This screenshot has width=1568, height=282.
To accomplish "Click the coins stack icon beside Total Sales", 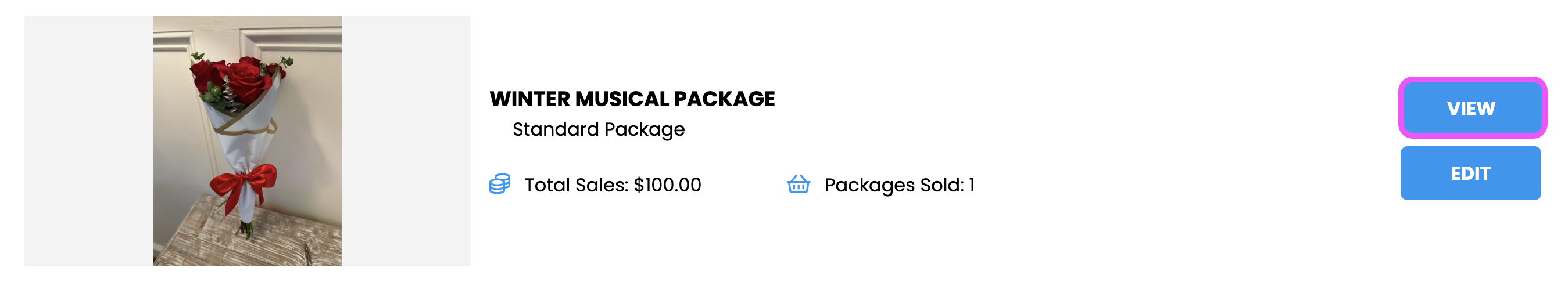I will click(x=500, y=184).
